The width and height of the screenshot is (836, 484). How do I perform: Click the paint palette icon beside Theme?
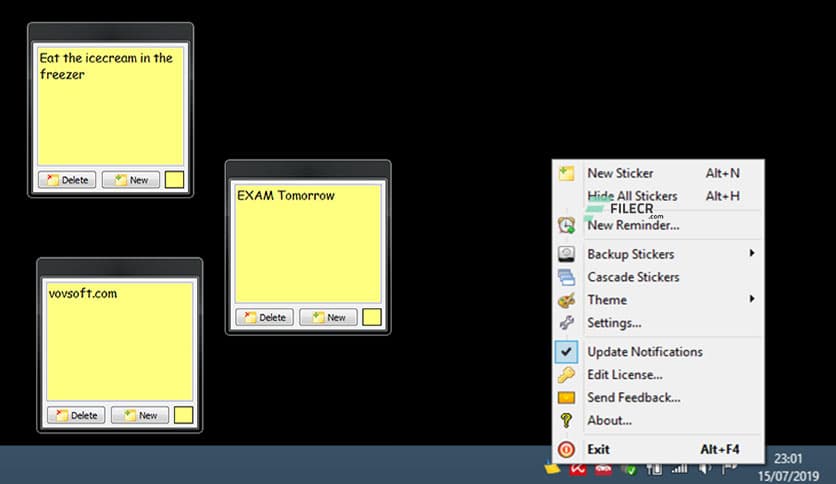pyautogui.click(x=566, y=300)
